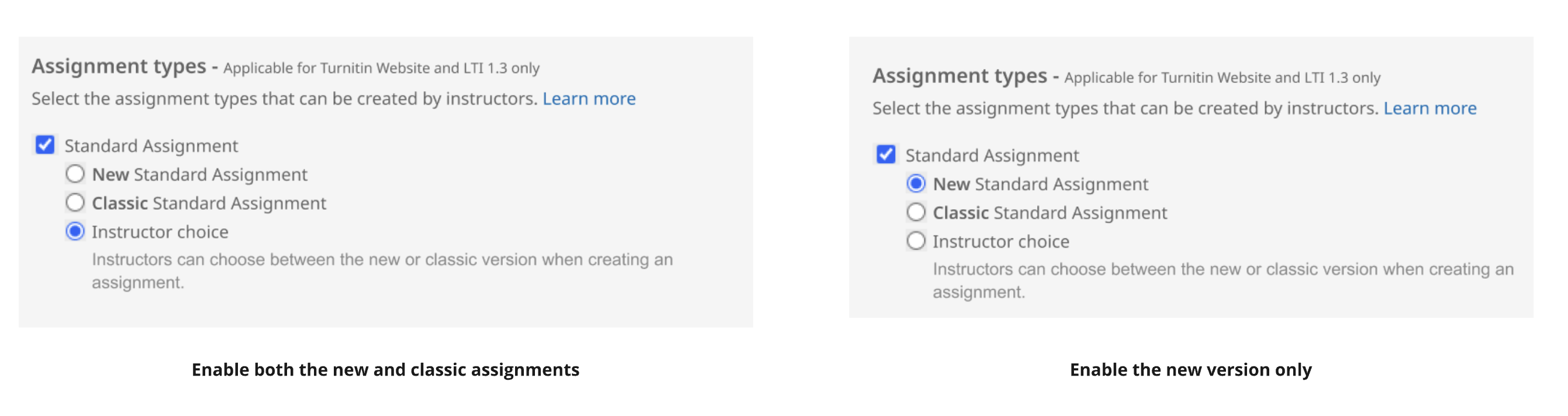
Task: Uncheck Standard Assignment checkbox in left panel
Action: tap(45, 145)
